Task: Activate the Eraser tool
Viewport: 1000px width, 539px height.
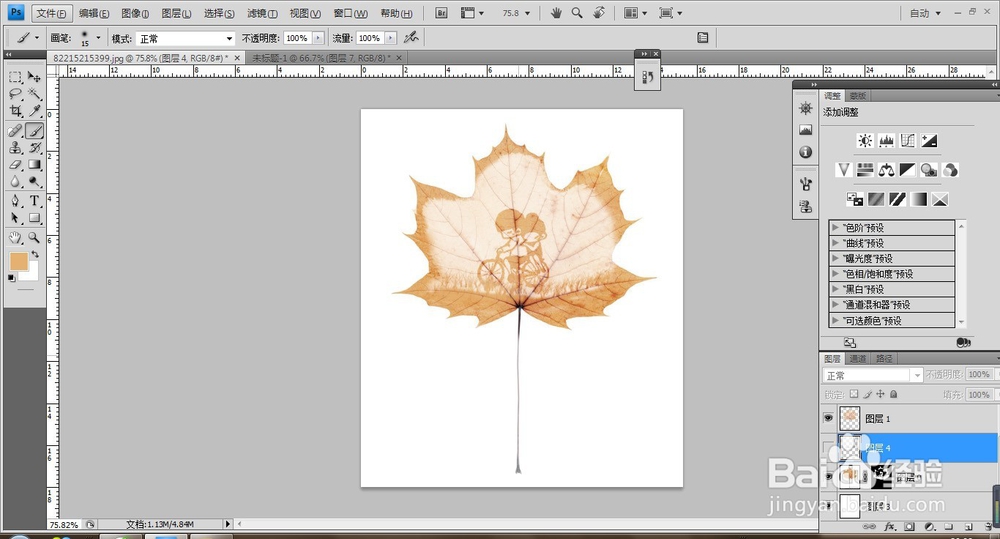Action: pos(15,165)
